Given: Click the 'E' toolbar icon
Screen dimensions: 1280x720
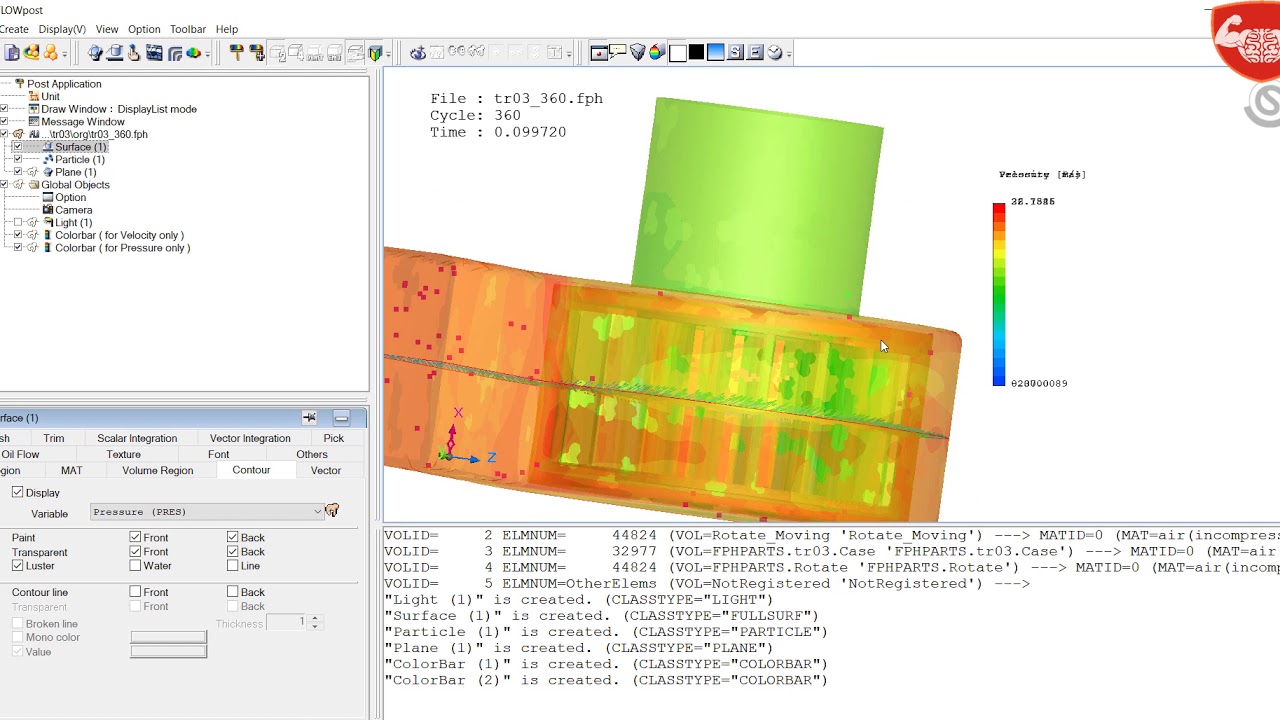Looking at the screenshot, I should pos(755,53).
